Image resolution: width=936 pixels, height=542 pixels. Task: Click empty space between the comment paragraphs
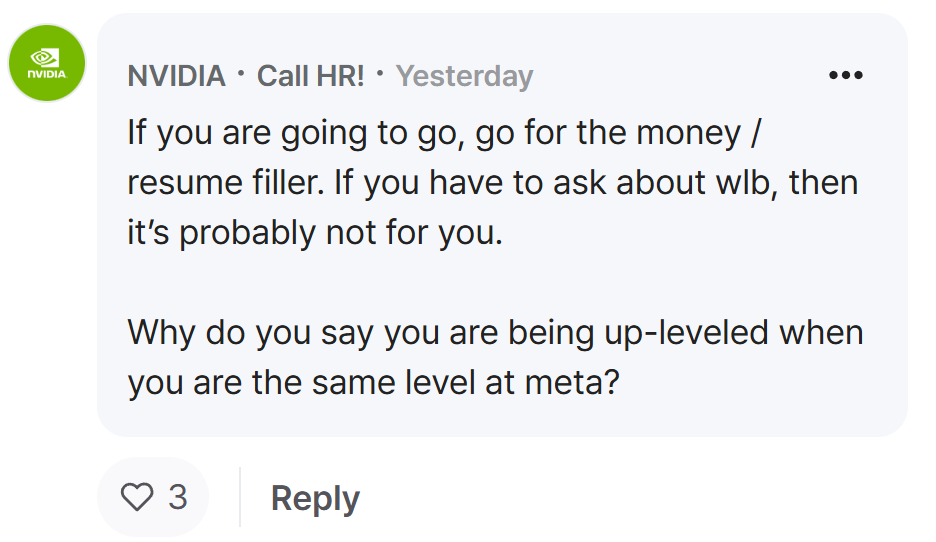tap(495, 282)
